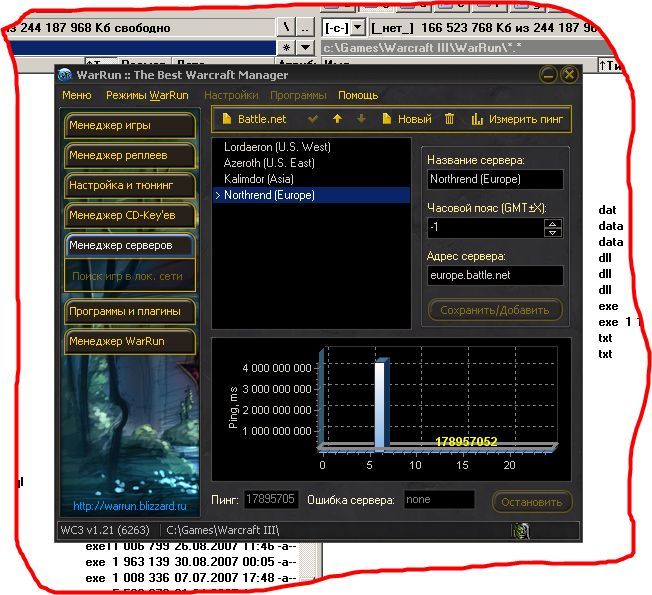Open Менеджер CD-Key'ев section
652x595 pixels.
130,215
